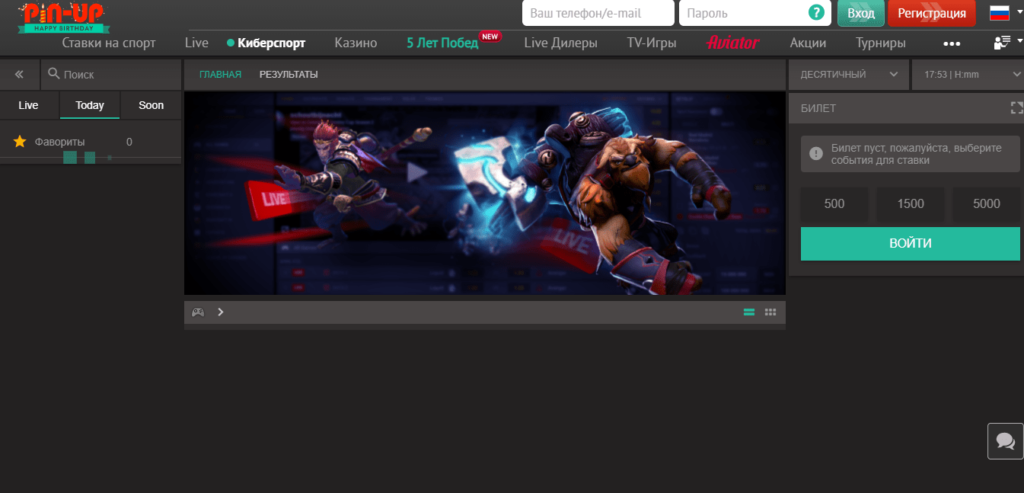This screenshot has height=493, width=1024.
Task: Collapse the sidebar with the double chevron
Action: tap(19, 74)
